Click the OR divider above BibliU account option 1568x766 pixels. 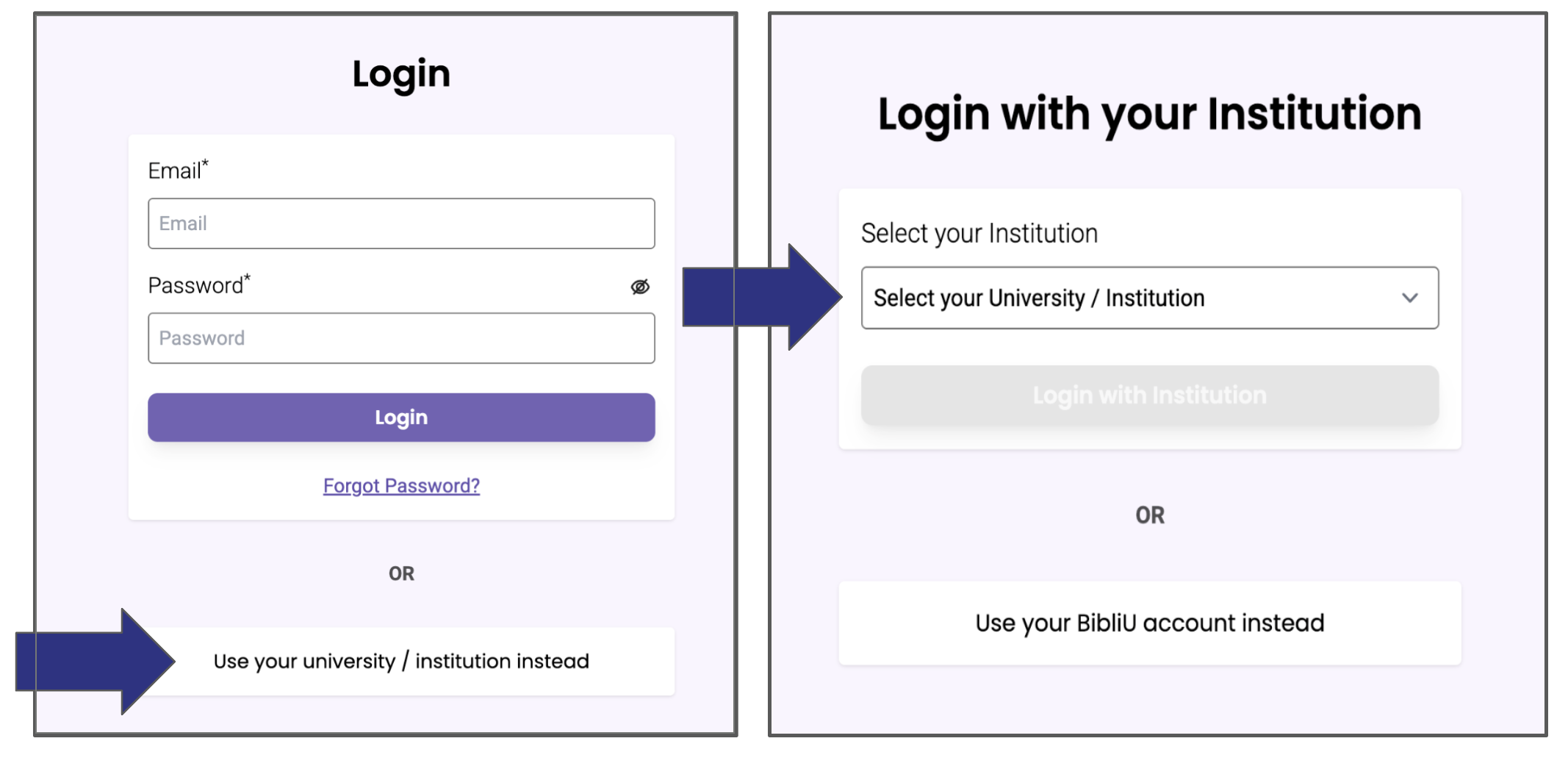pos(1150,515)
